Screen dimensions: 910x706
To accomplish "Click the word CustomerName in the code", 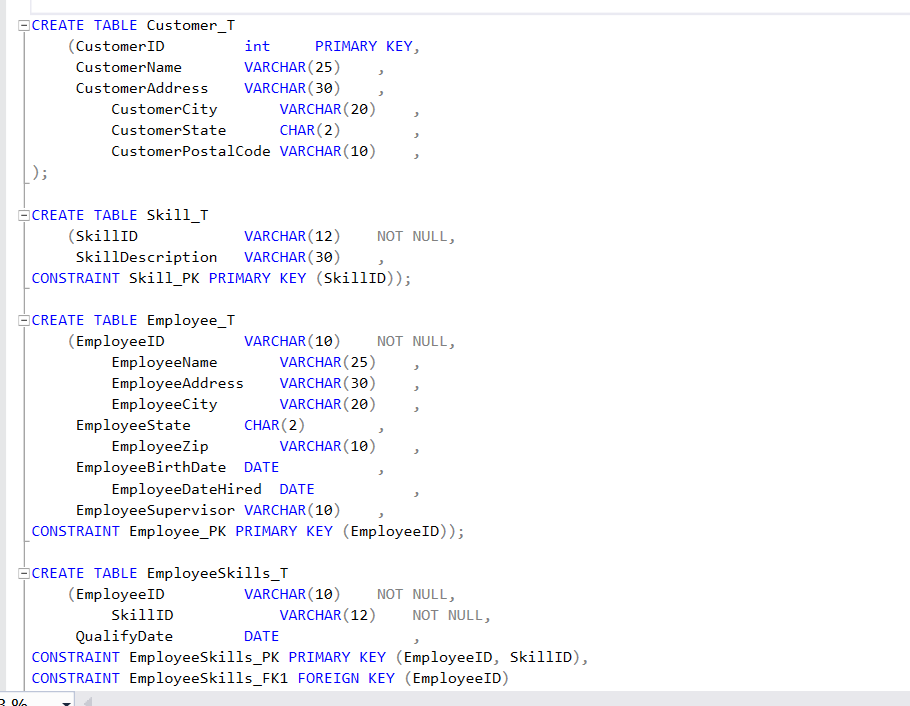I will (128, 66).
